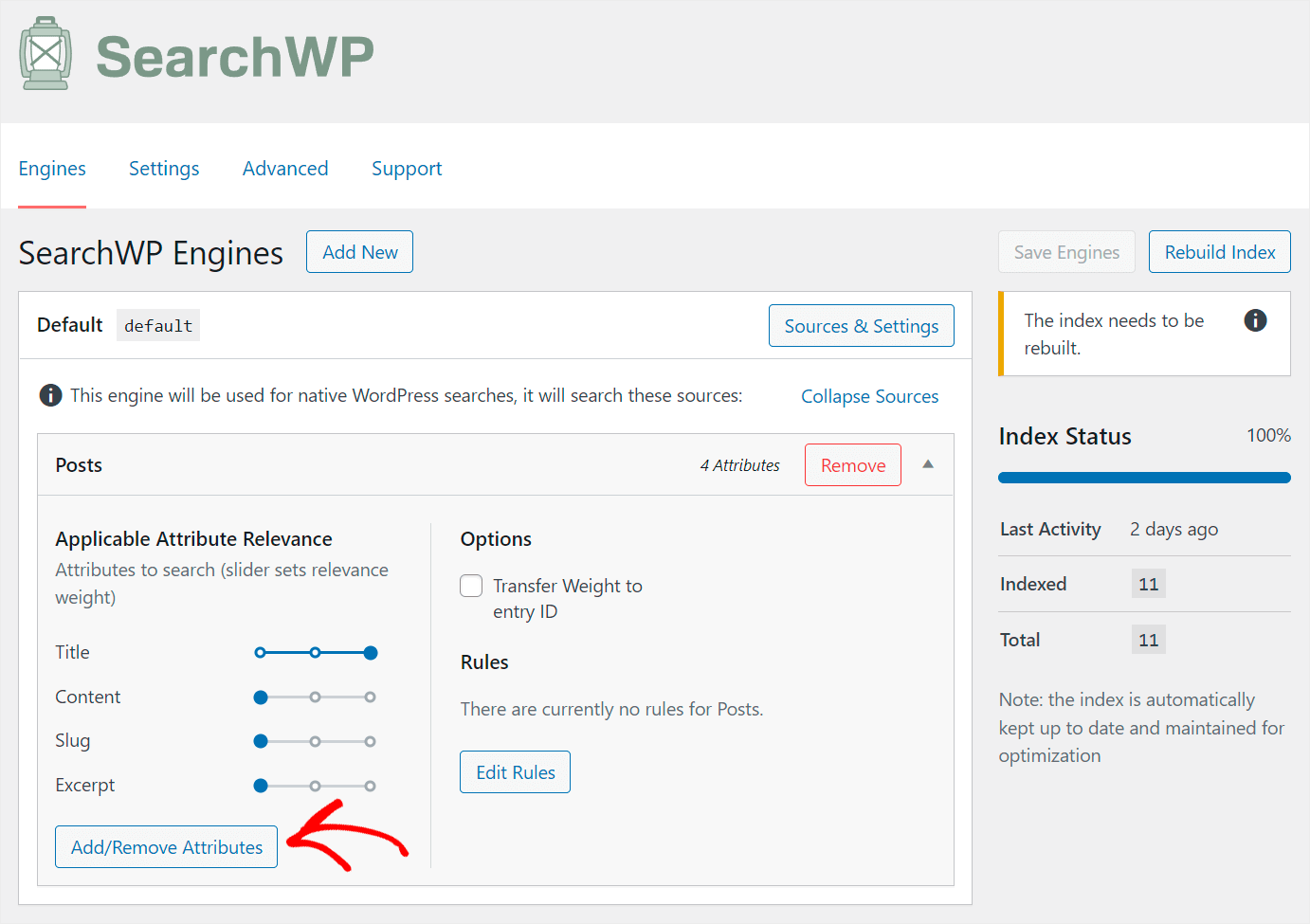Image resolution: width=1310 pixels, height=924 pixels.
Task: Collapse the Posts source with triangle arrow
Action: 928,464
